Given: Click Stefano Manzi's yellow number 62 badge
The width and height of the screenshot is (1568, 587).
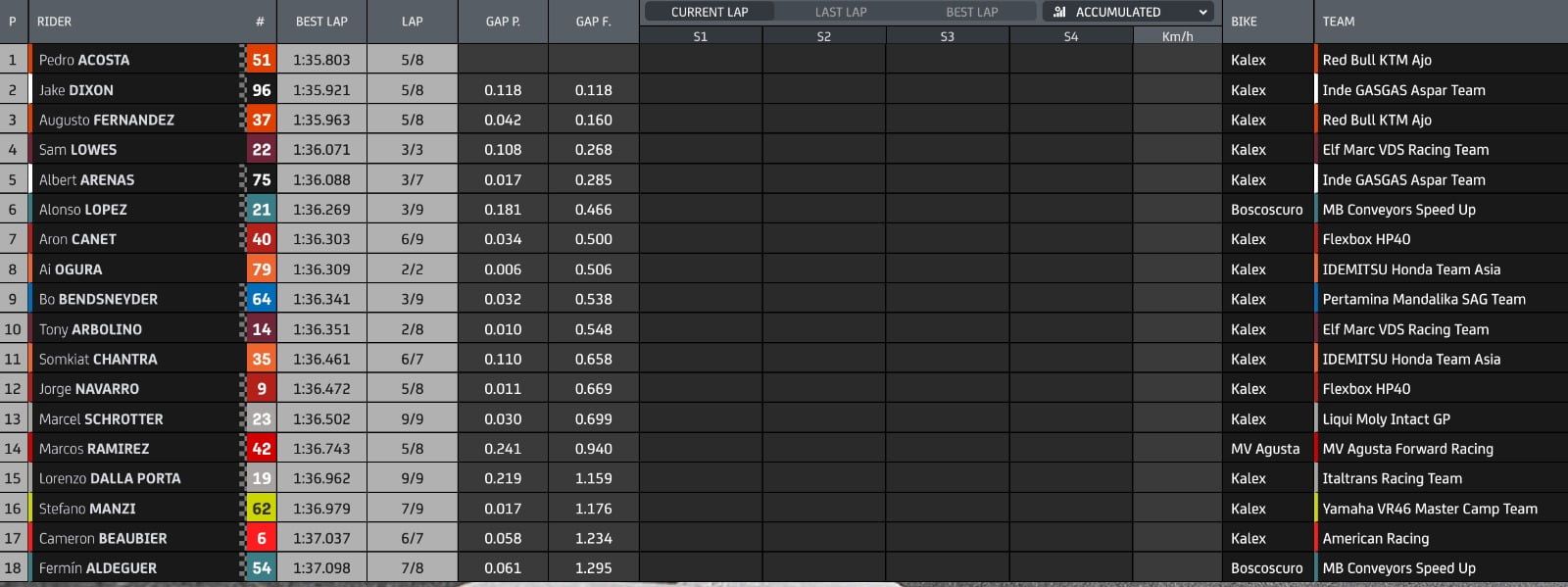Looking at the screenshot, I should (261, 509).
